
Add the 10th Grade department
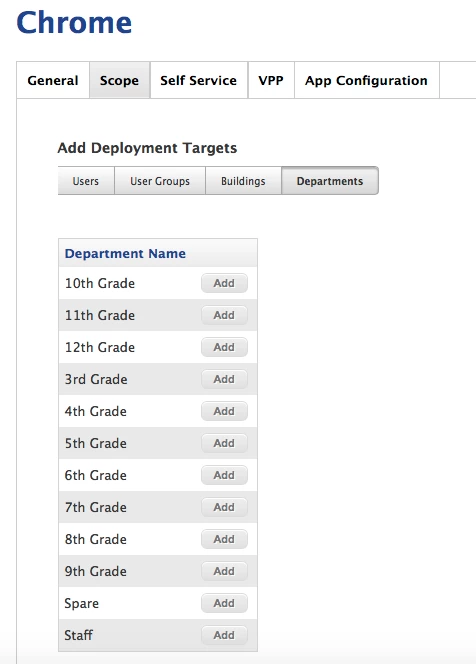tap(224, 283)
